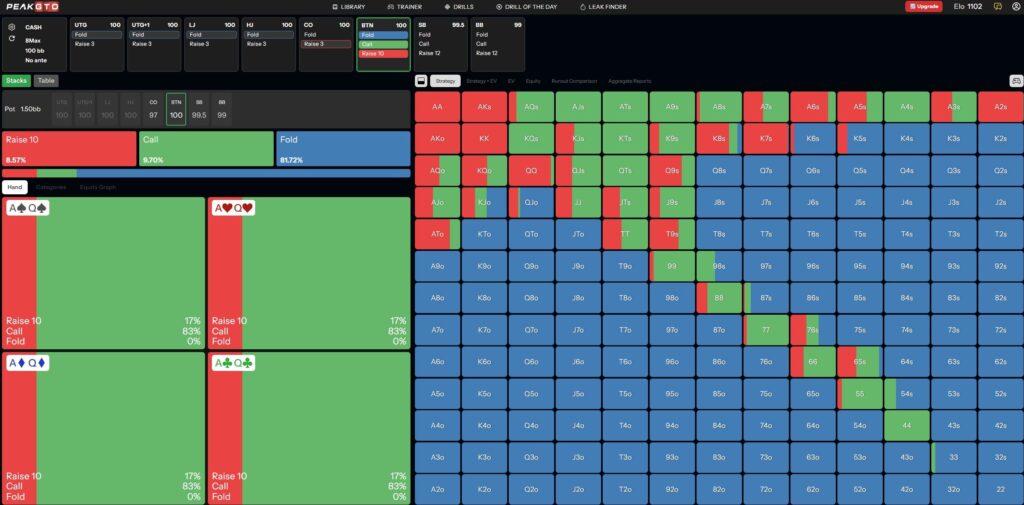Select the Stacks view toggle
The width and height of the screenshot is (1024, 505).
click(x=16, y=80)
